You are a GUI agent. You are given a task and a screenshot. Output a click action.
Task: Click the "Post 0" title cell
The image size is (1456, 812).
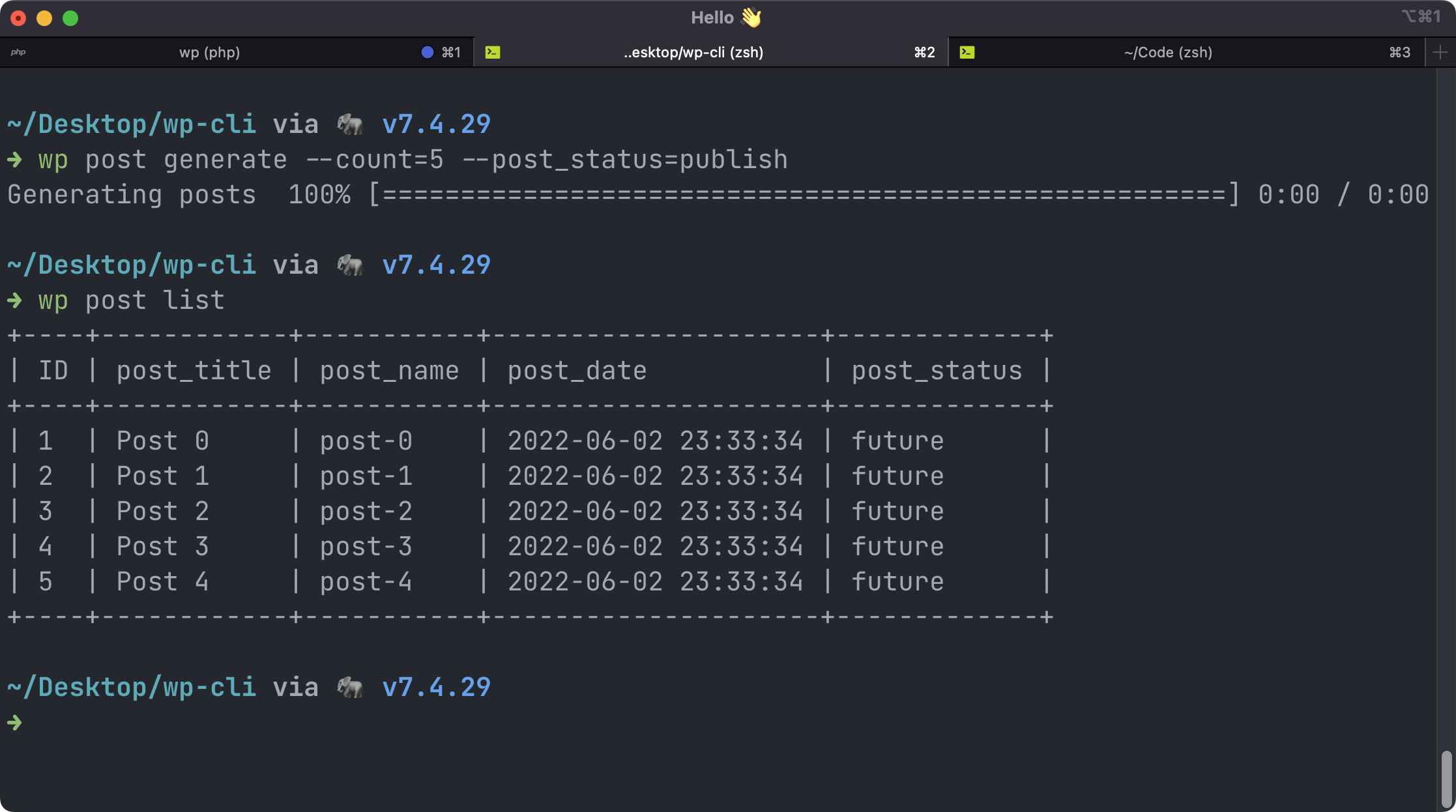pos(162,441)
